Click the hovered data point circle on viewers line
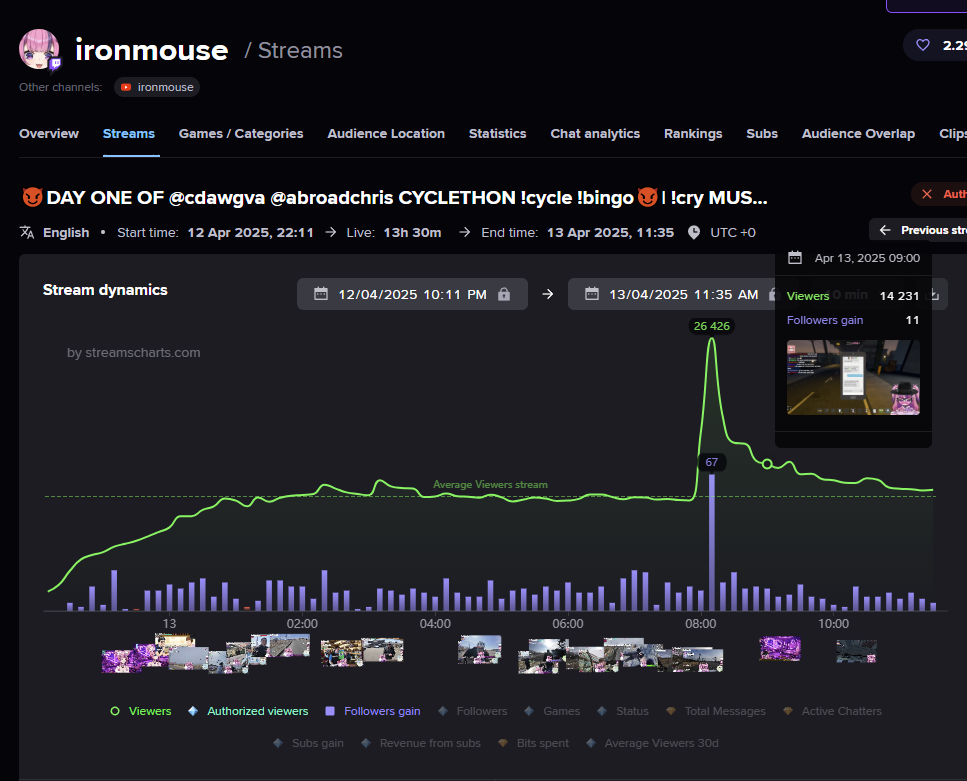Image resolution: width=967 pixels, height=781 pixels. click(767, 463)
